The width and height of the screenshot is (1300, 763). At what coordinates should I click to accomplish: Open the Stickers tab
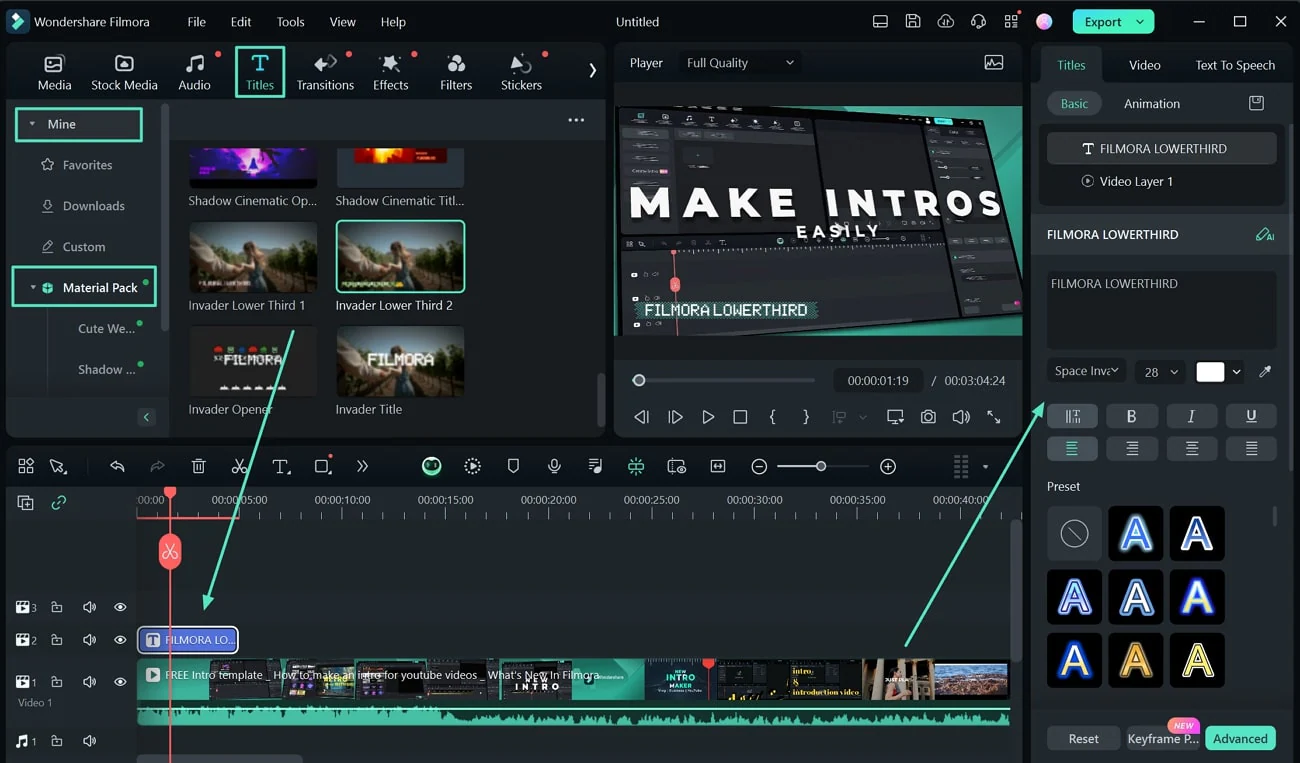[521, 72]
